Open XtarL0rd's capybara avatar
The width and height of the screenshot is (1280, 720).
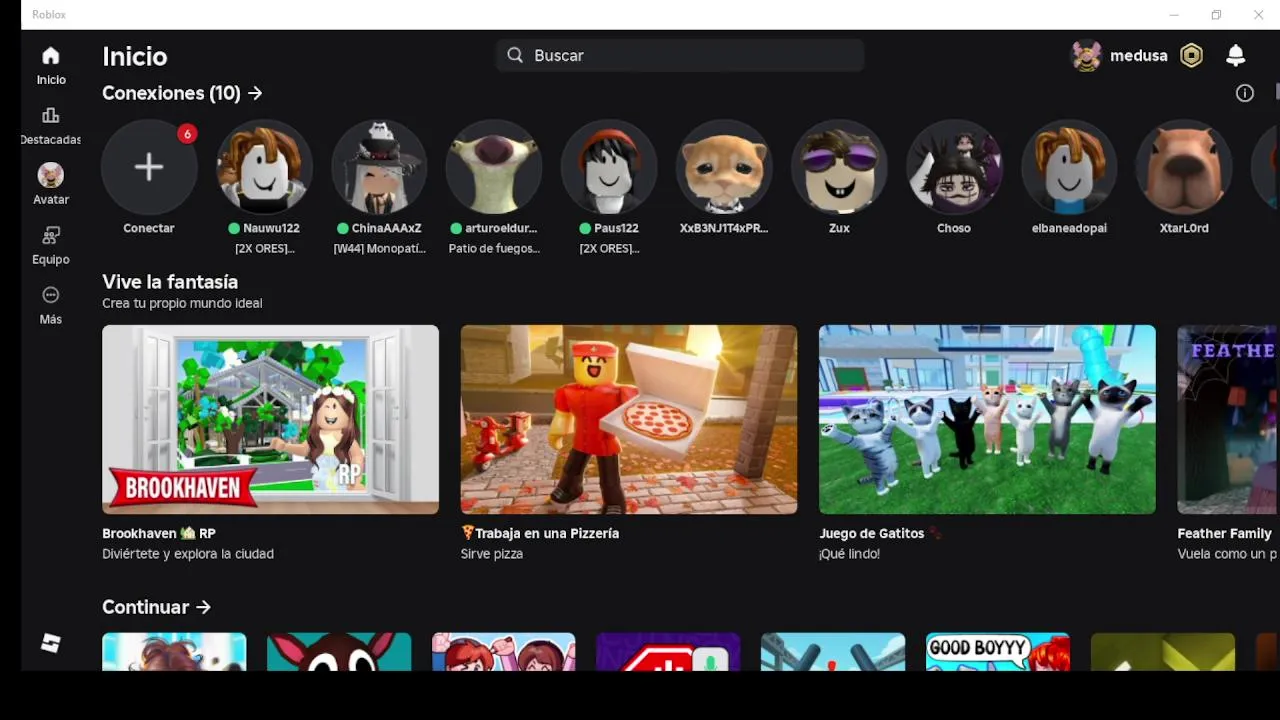(1184, 167)
